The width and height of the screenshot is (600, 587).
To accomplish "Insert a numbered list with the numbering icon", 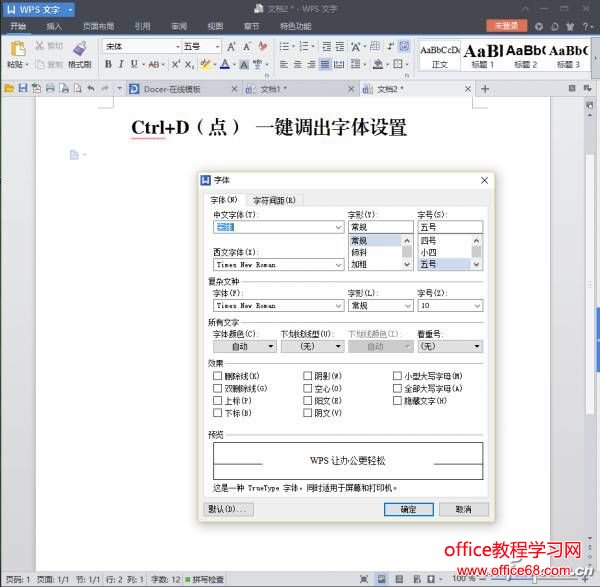I will pos(304,47).
